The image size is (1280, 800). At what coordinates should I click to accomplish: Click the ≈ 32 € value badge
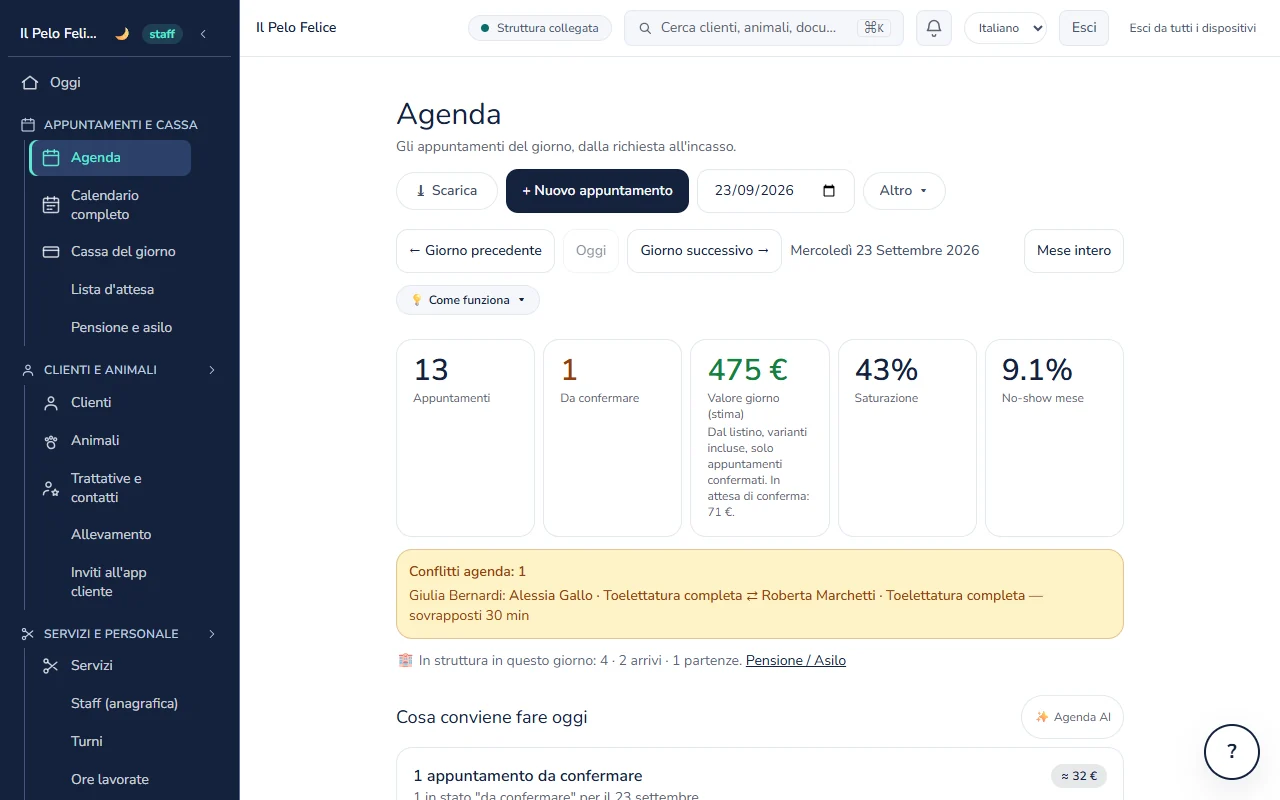point(1079,776)
